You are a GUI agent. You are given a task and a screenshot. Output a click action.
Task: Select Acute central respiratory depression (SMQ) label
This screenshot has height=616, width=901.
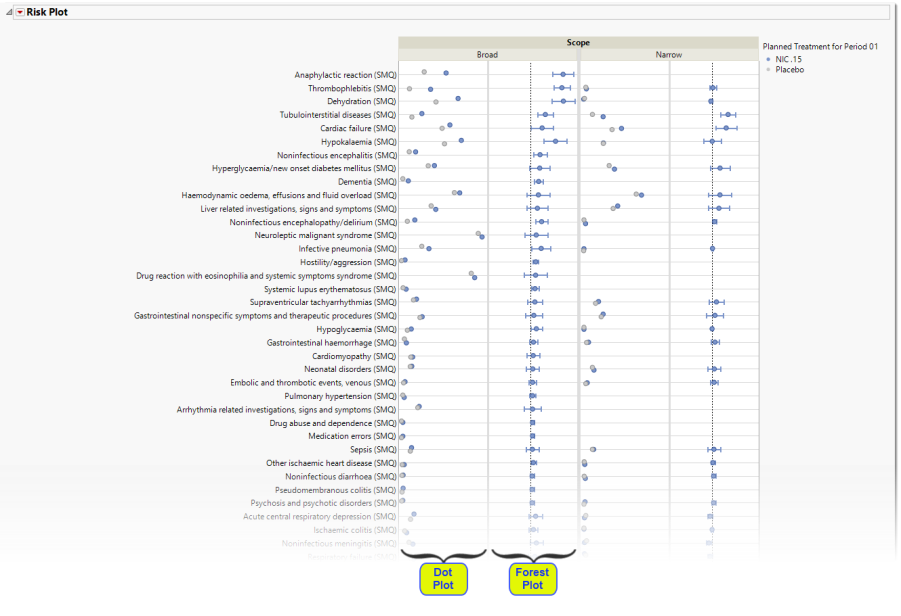tap(319, 517)
